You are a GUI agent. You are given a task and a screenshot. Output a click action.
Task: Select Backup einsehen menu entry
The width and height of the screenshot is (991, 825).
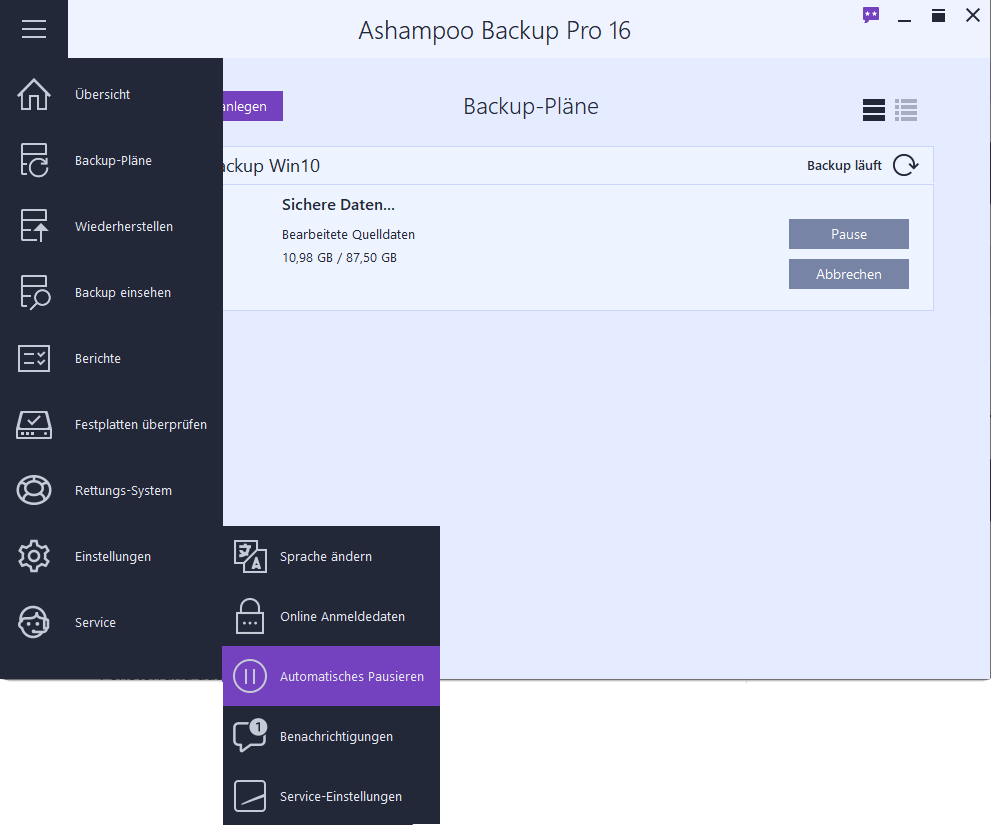pyautogui.click(x=111, y=292)
